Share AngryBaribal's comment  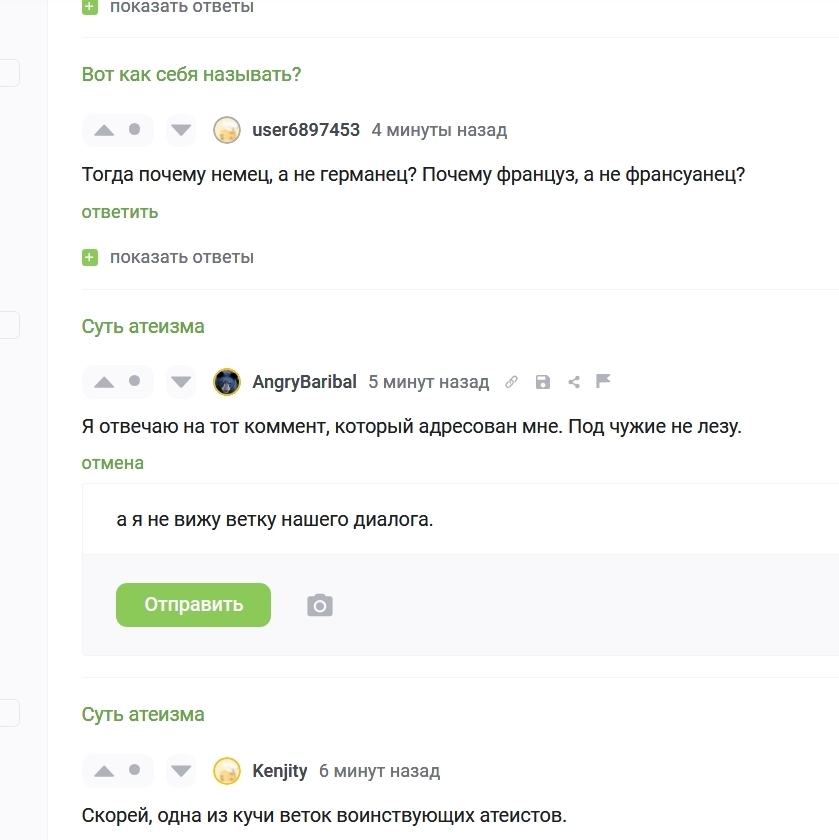pos(573,382)
